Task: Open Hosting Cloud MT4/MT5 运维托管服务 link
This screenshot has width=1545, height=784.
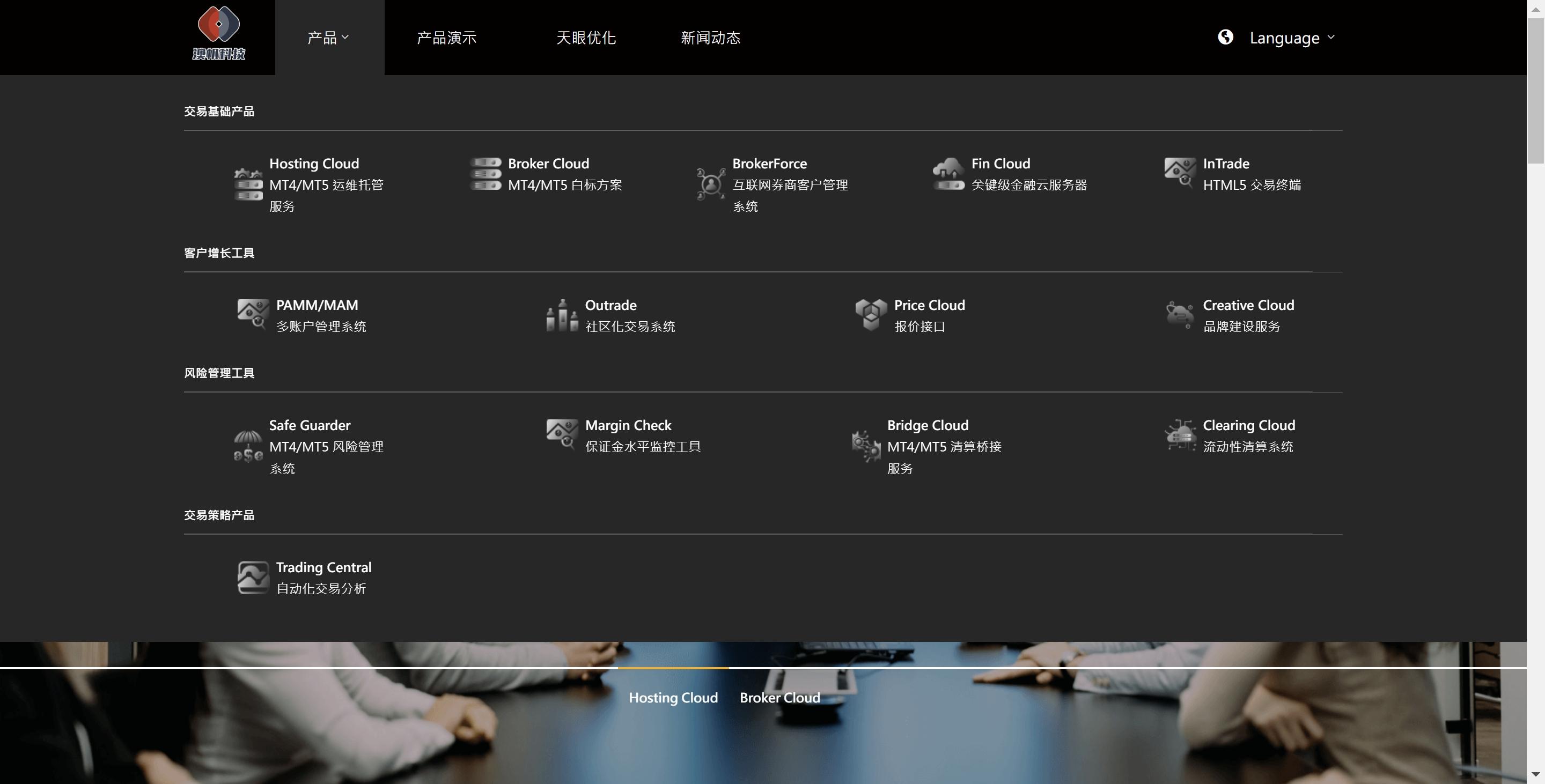Action: click(309, 184)
